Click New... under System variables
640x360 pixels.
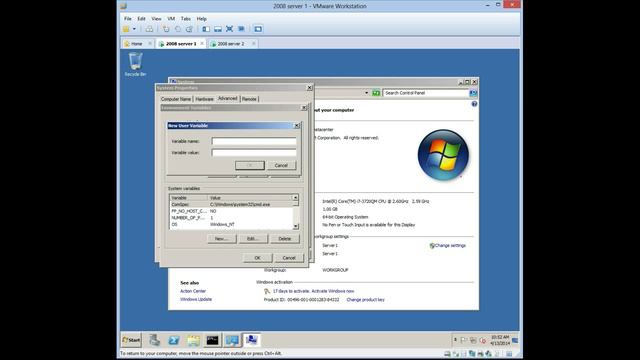(222, 239)
